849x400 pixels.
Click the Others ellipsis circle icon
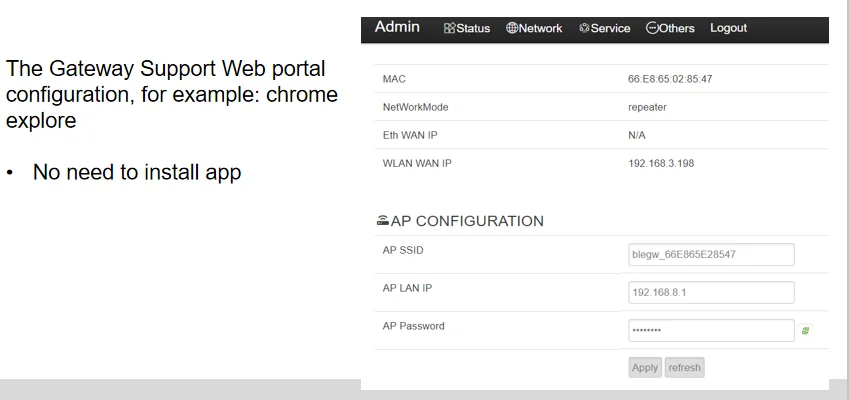(x=652, y=29)
